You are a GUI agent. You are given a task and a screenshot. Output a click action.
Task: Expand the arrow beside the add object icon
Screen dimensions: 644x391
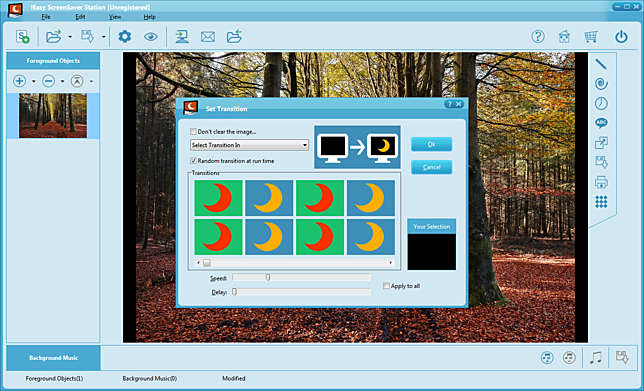tap(34, 81)
